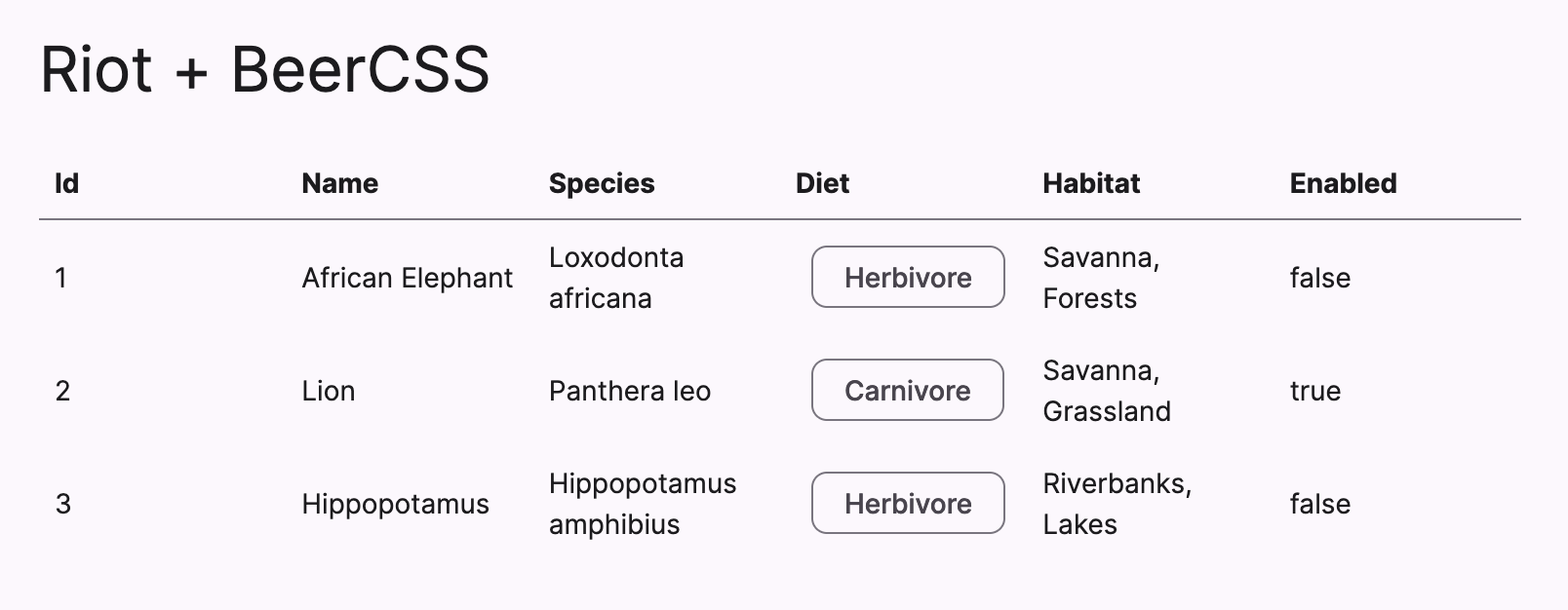The width and height of the screenshot is (1568, 610).
Task: Click the Habitat column header
Action: pos(1090,183)
